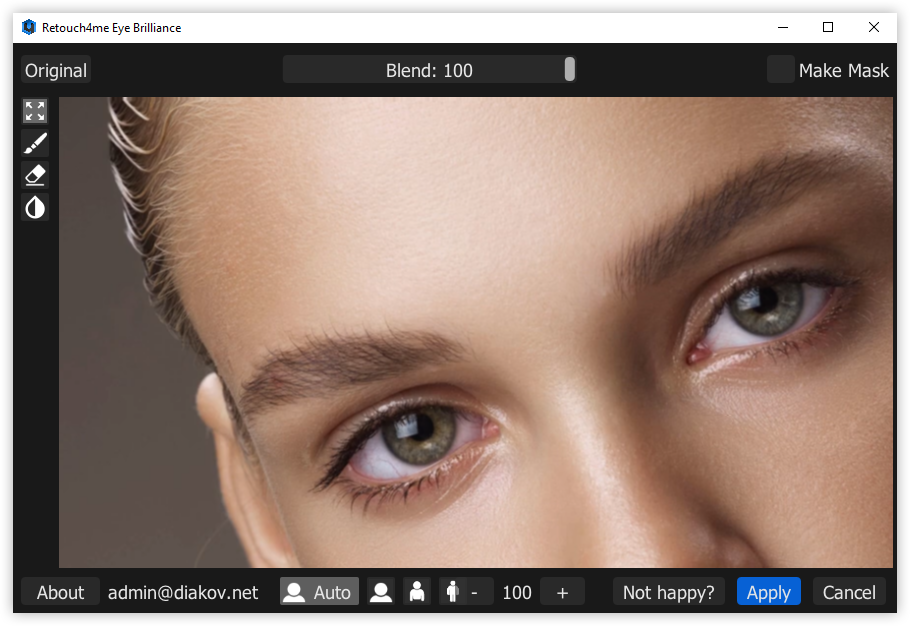Toggle the half-filled drop mask overlay icon
Screen dimensions: 910x626
click(x=35, y=207)
